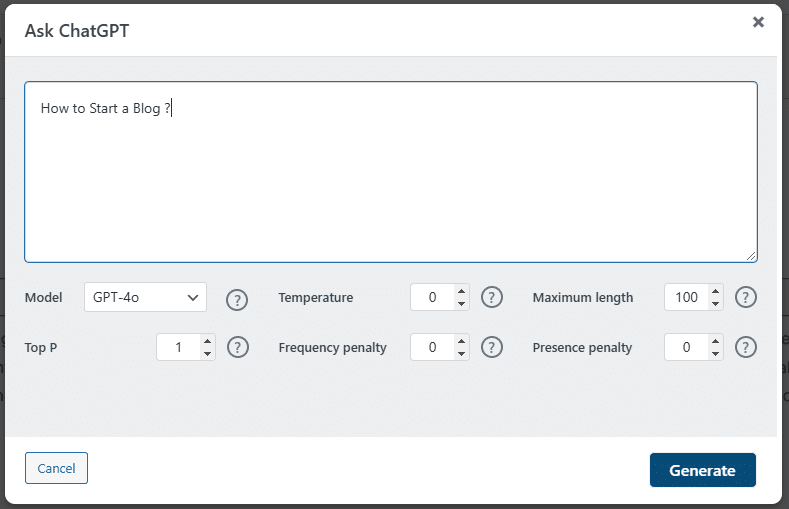Click the Top P number field
789x509 pixels.
click(186, 347)
